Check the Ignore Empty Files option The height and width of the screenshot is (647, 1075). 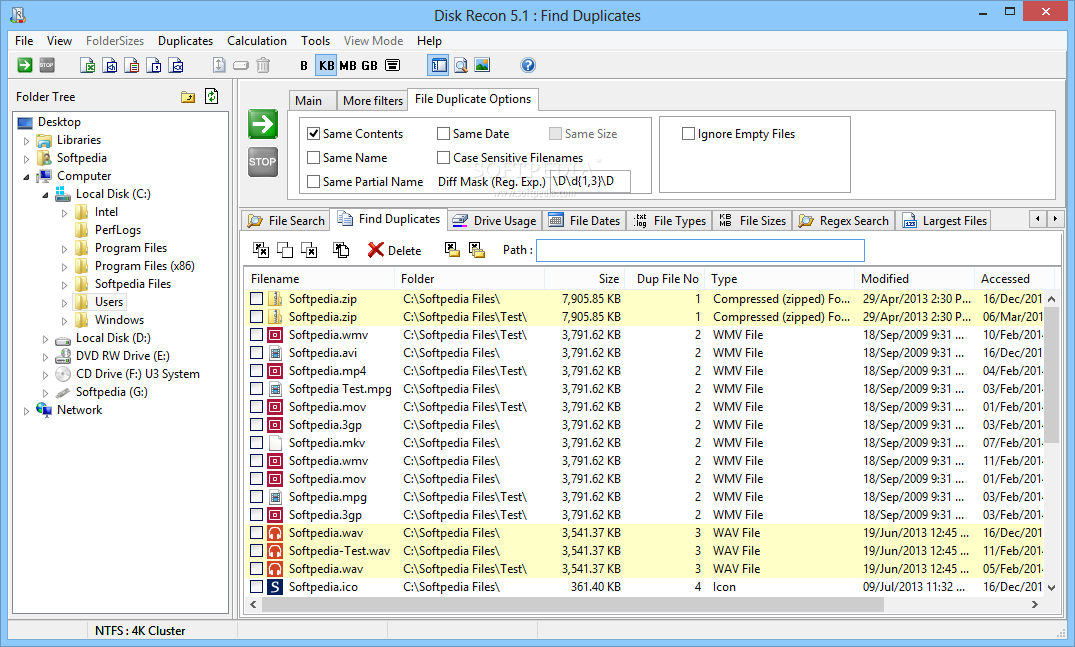click(688, 134)
